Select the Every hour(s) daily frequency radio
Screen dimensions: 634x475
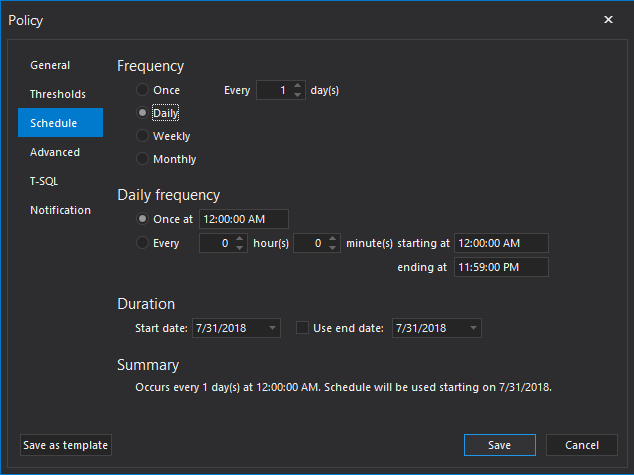[x=143, y=243]
